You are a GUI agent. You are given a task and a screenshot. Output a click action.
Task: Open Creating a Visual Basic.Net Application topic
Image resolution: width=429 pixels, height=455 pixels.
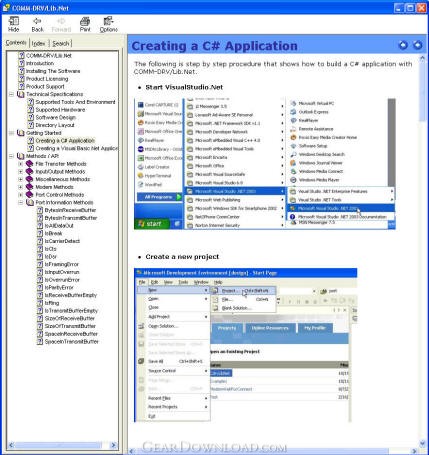point(77,148)
